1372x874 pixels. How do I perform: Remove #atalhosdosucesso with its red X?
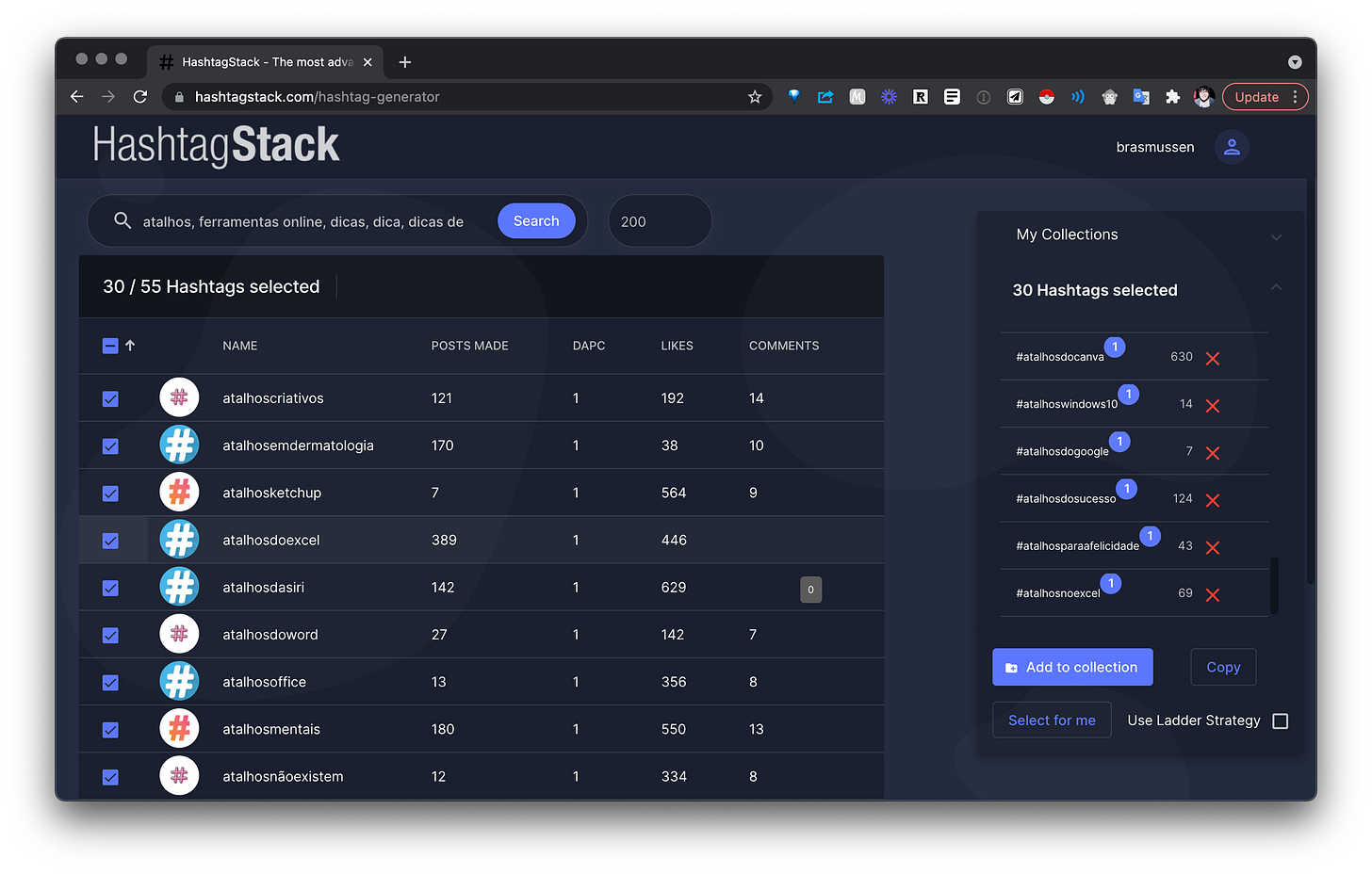click(1213, 500)
